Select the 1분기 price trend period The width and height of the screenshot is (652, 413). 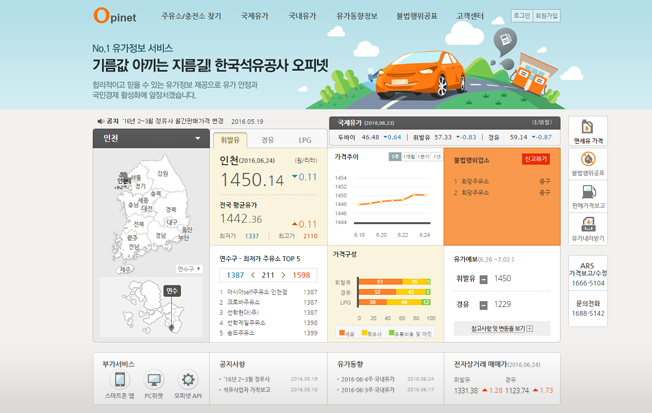(x=423, y=156)
